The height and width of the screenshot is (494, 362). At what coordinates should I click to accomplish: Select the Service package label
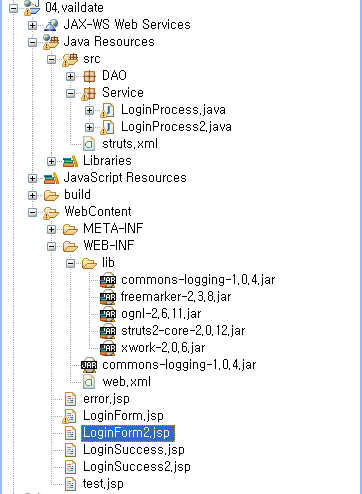[x=123, y=93]
